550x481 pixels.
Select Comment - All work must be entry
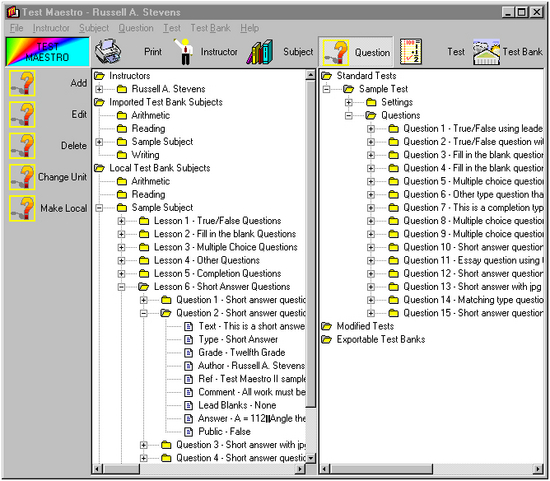click(252, 392)
